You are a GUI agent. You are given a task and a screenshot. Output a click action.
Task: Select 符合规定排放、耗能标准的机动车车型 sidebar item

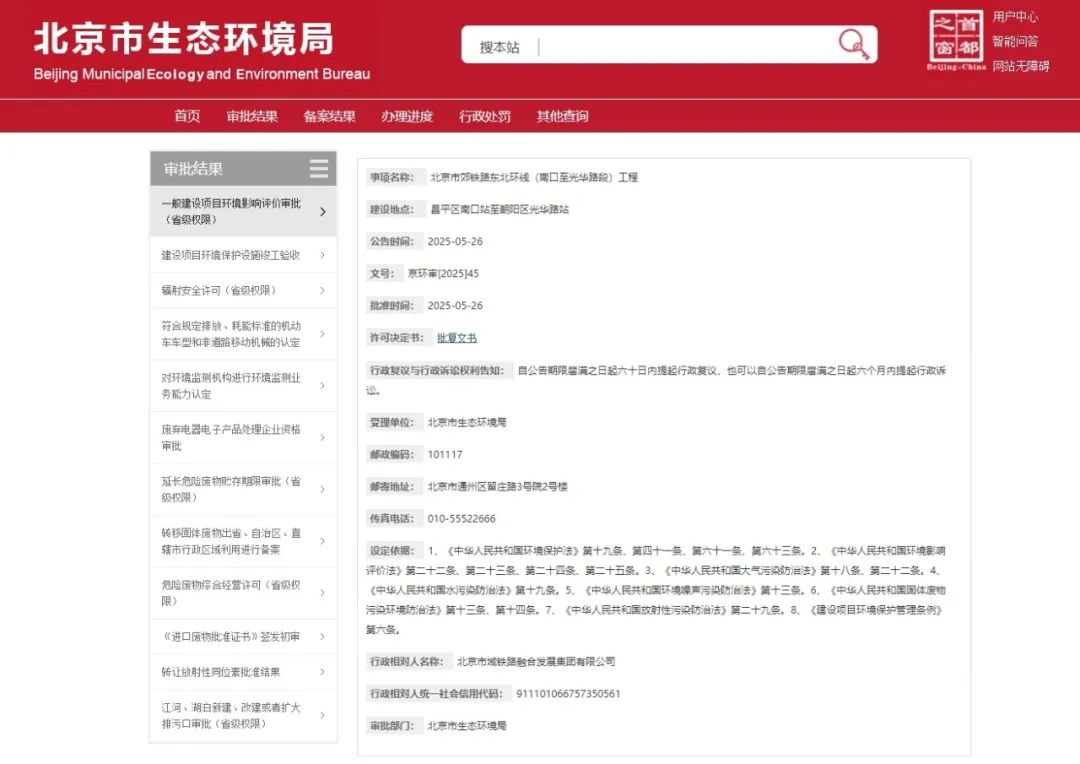click(x=243, y=334)
